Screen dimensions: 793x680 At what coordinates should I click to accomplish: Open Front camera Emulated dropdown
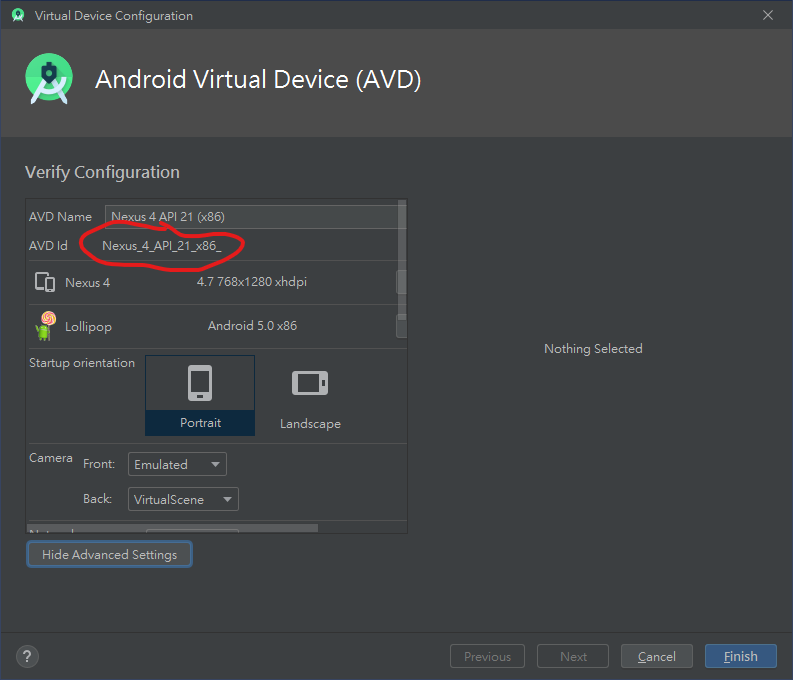[177, 464]
